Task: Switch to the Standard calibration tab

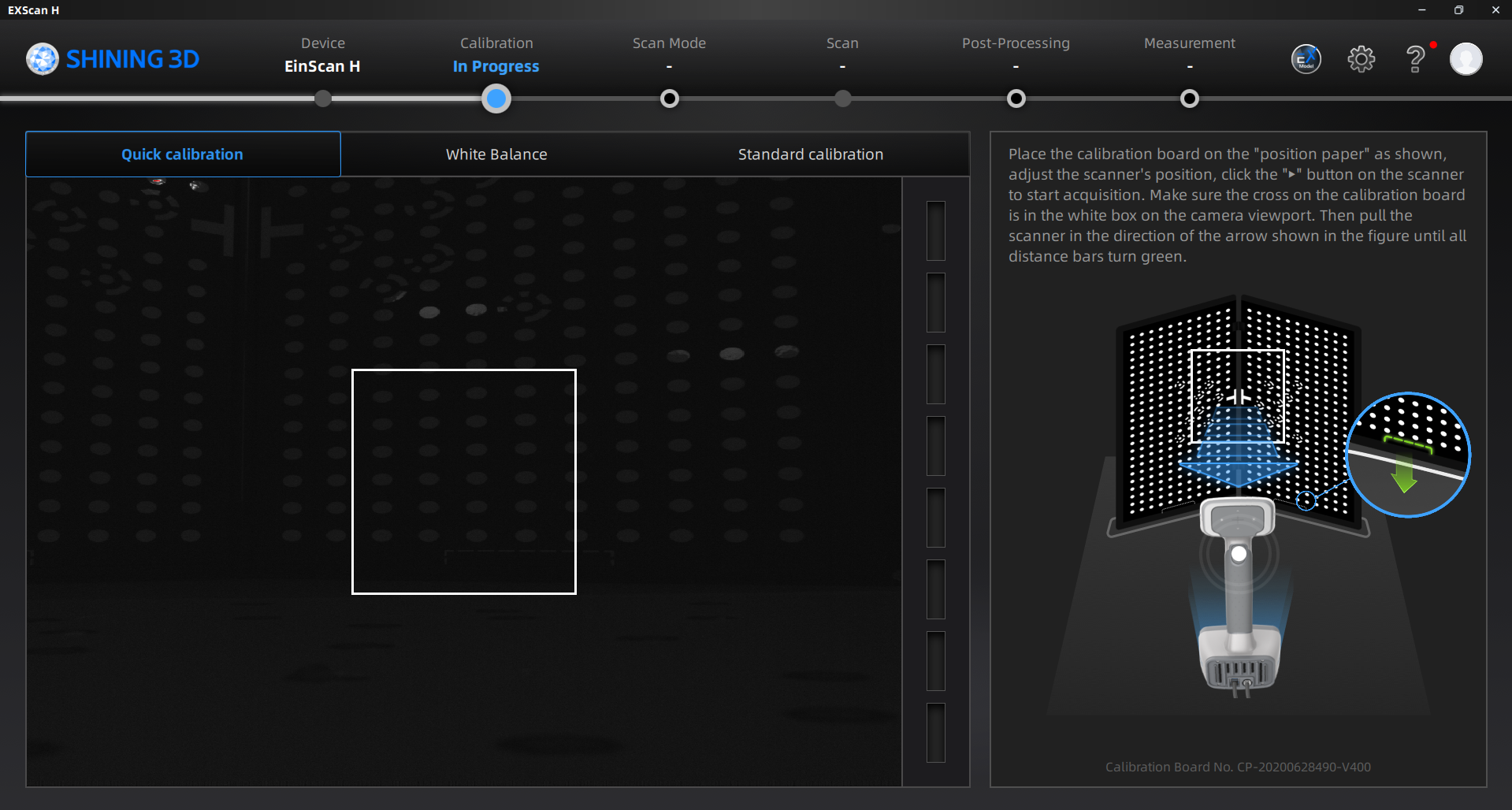Action: click(x=811, y=154)
